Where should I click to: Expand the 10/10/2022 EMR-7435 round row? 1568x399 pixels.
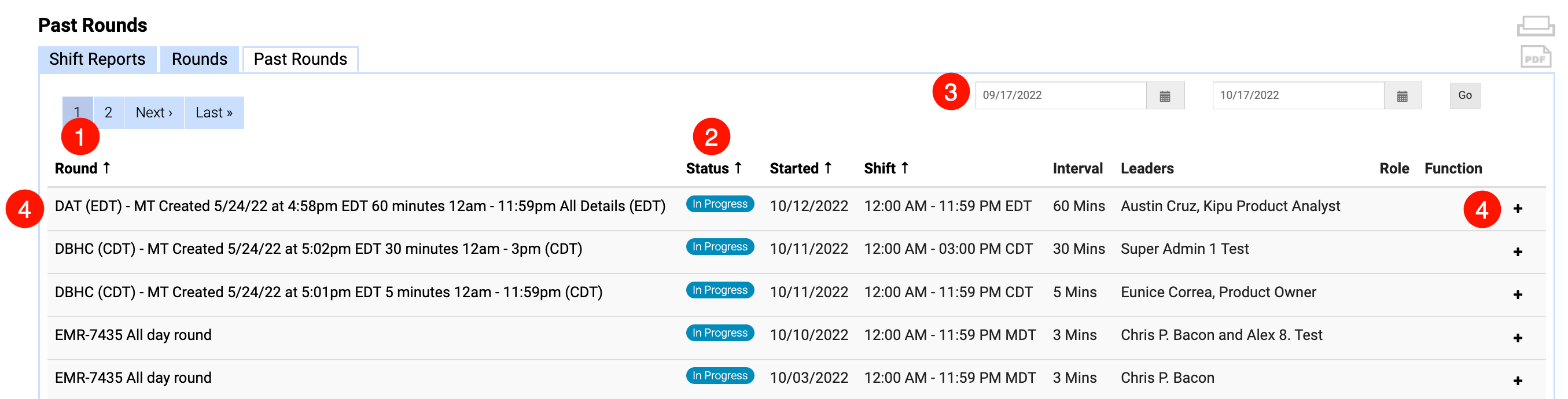click(1518, 338)
